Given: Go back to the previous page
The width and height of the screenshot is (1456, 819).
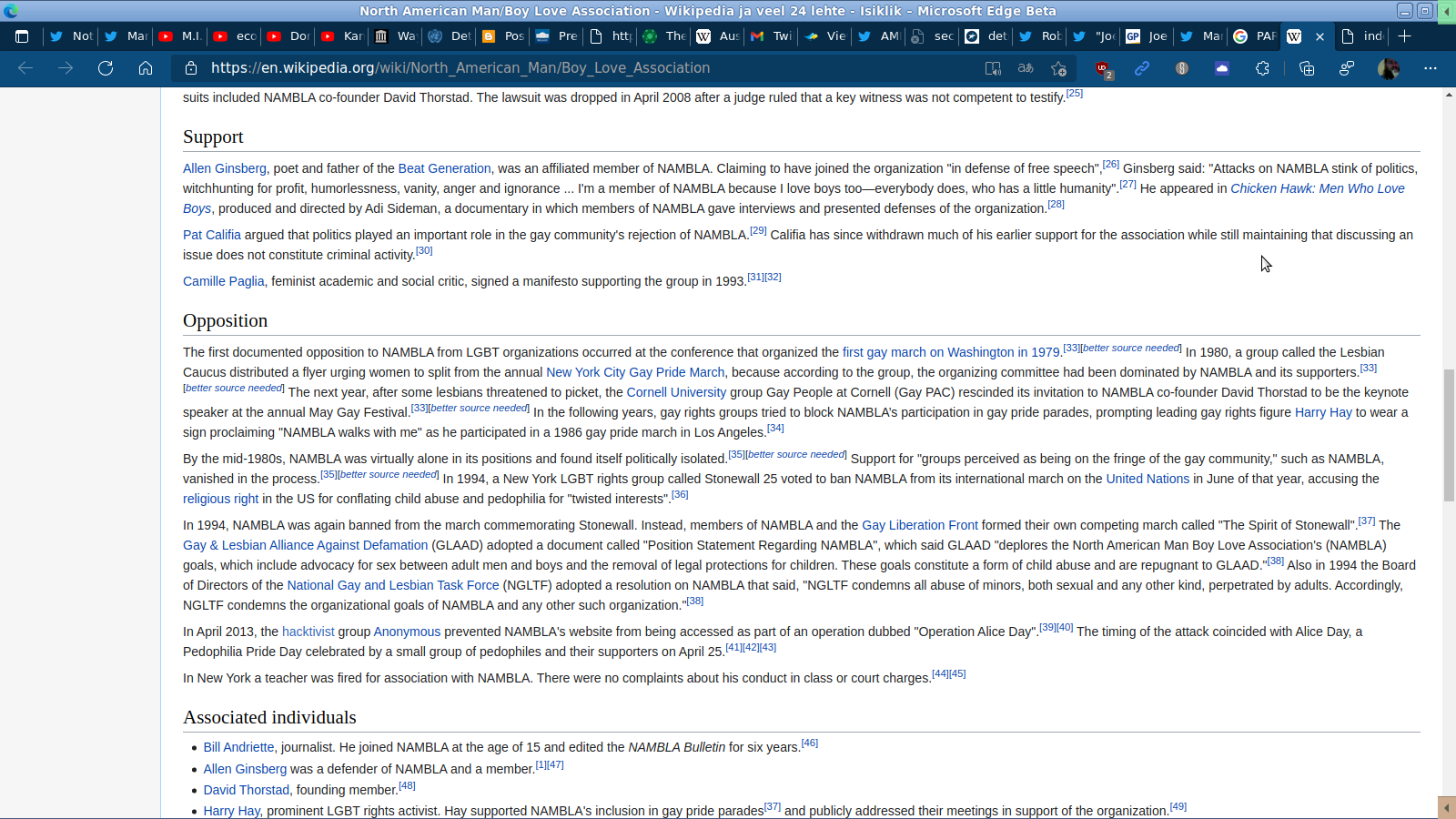Looking at the screenshot, I should [x=25, y=68].
